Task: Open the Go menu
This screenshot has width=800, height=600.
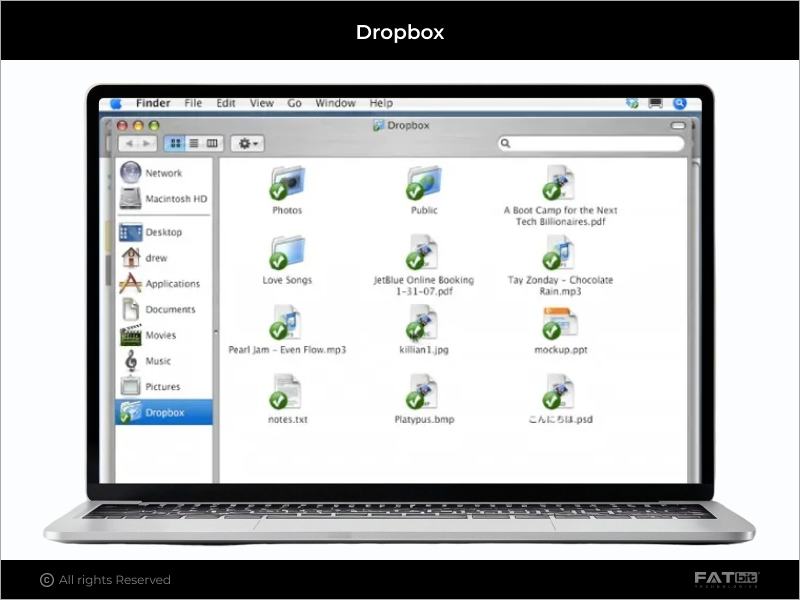Action: pyautogui.click(x=294, y=103)
